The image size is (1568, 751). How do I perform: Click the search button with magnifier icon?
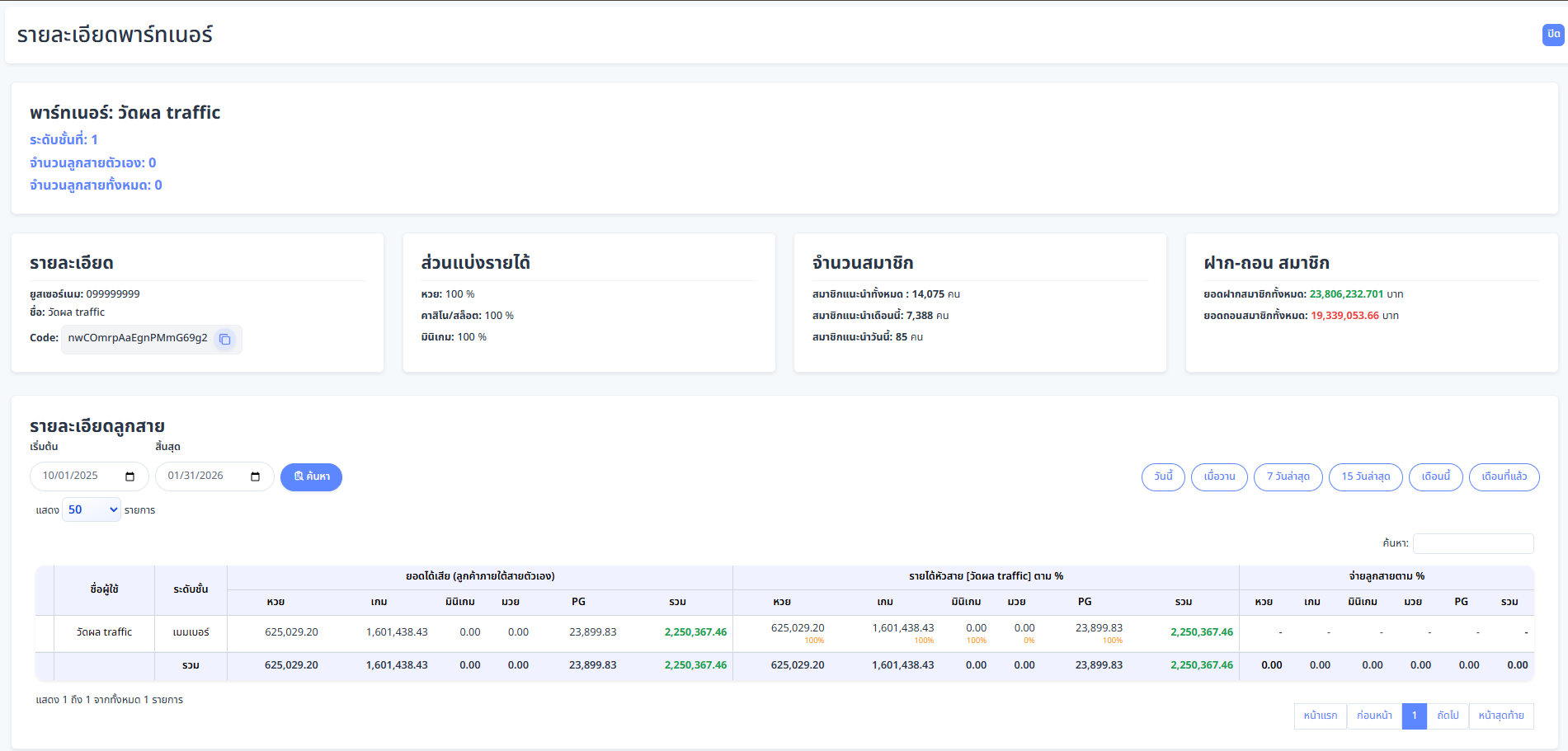click(x=311, y=476)
